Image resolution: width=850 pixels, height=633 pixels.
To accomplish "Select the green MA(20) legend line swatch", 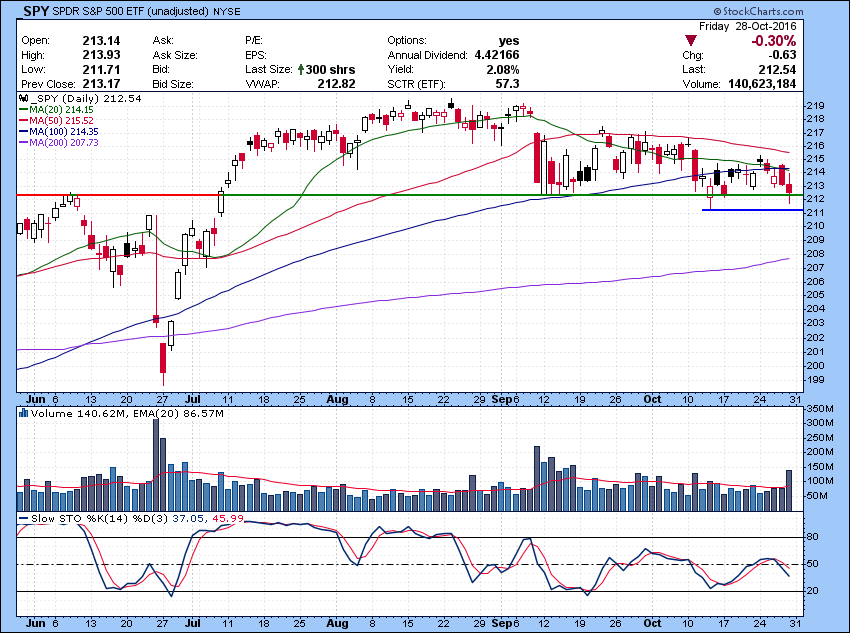I will coord(23,109).
